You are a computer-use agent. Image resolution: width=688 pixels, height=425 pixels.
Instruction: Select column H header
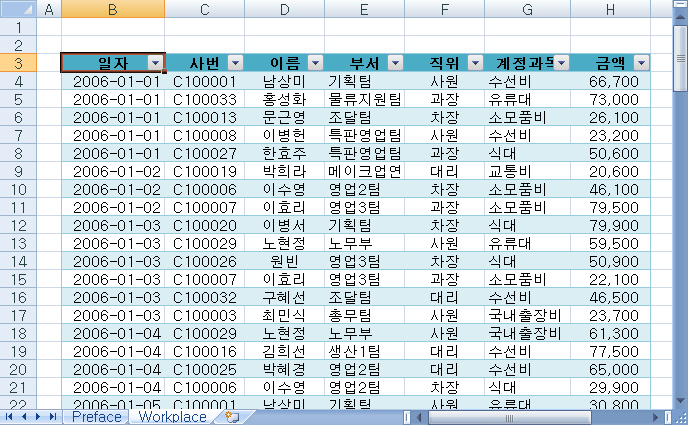coord(610,9)
